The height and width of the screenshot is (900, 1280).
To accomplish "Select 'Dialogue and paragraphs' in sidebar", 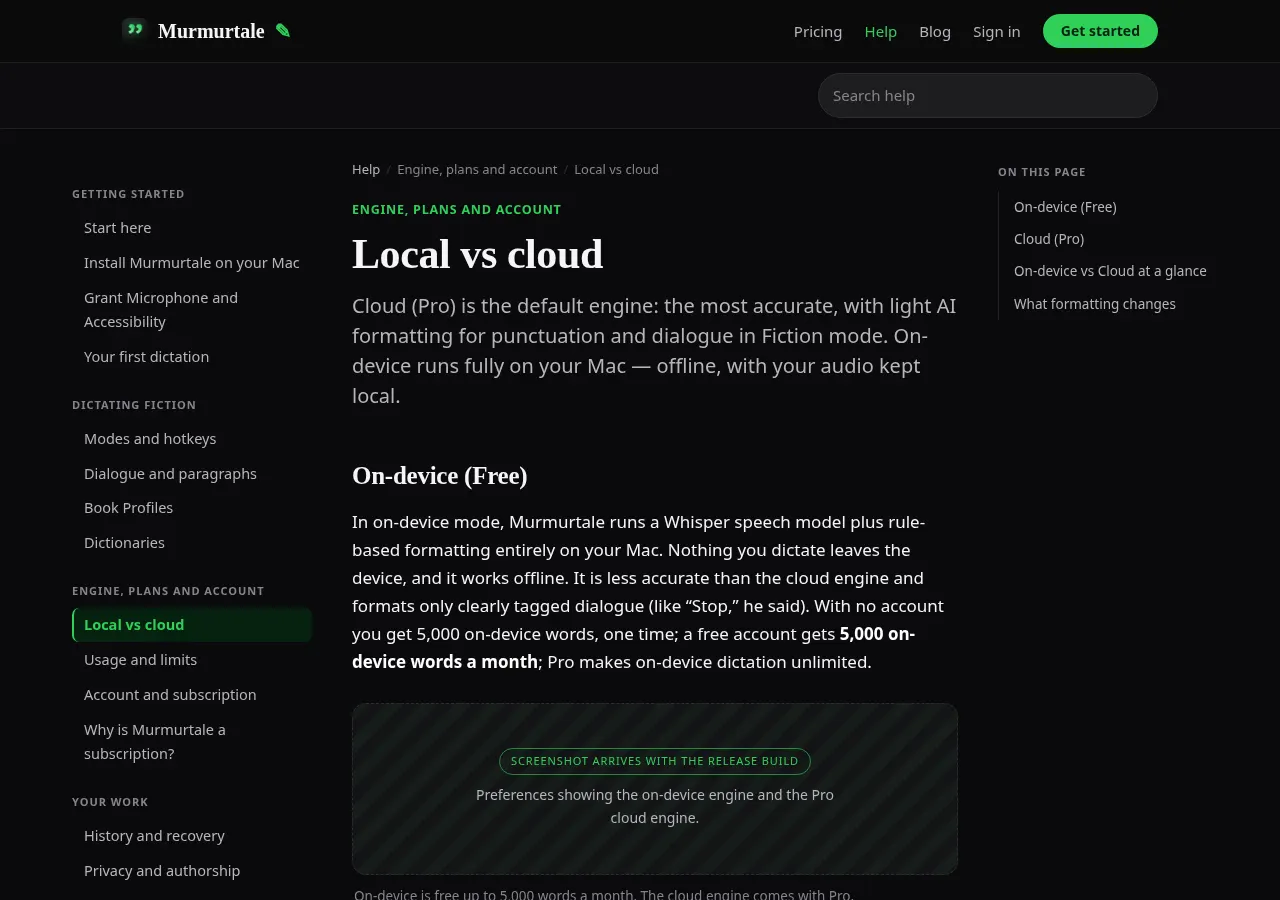I will click(192, 474).
